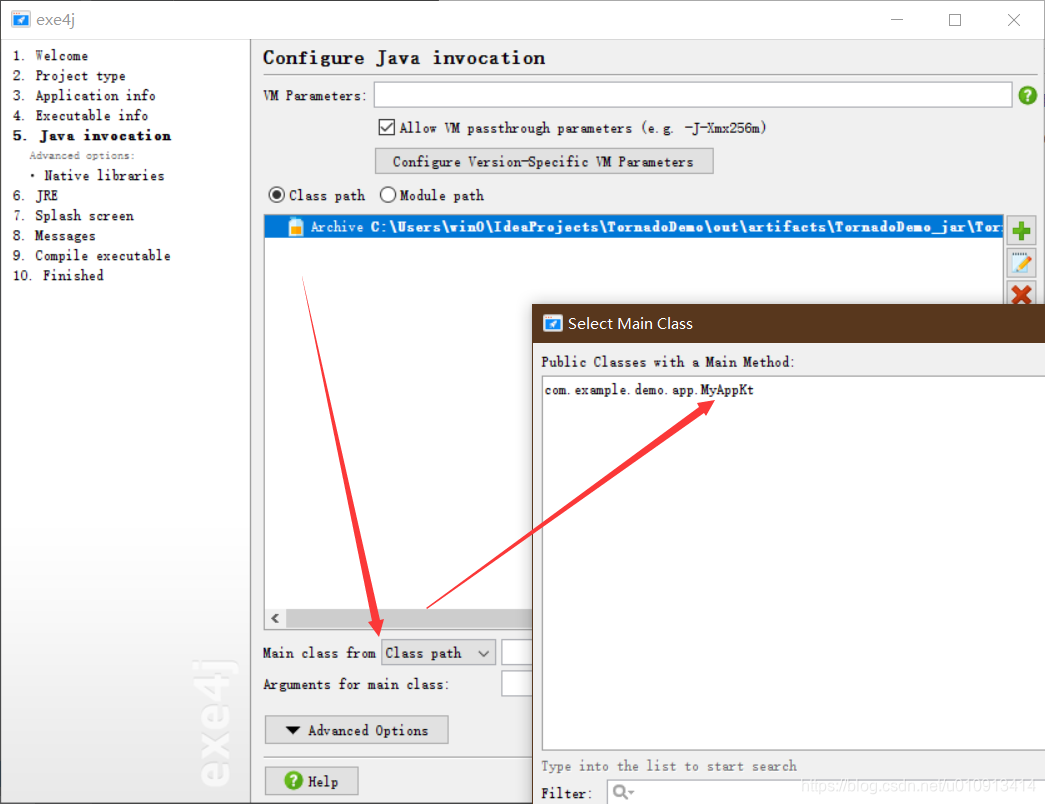
Task: Expand Advanced Options button
Action: pos(357,730)
